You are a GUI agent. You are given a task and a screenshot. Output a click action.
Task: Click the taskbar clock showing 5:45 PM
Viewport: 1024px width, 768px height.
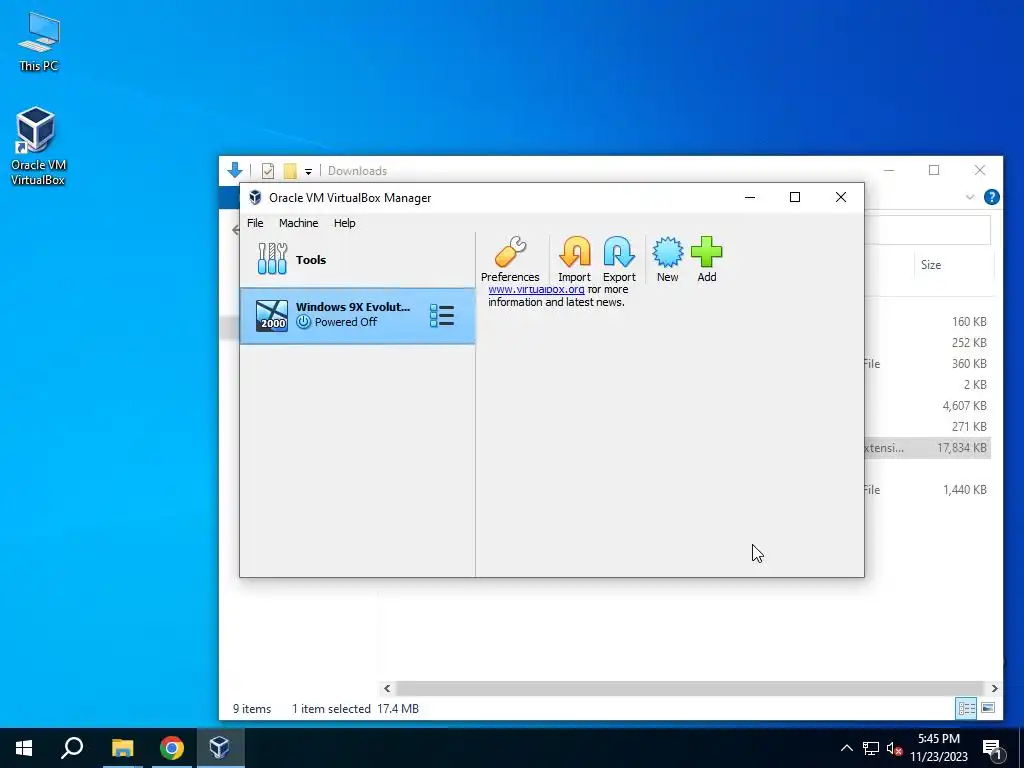939,748
